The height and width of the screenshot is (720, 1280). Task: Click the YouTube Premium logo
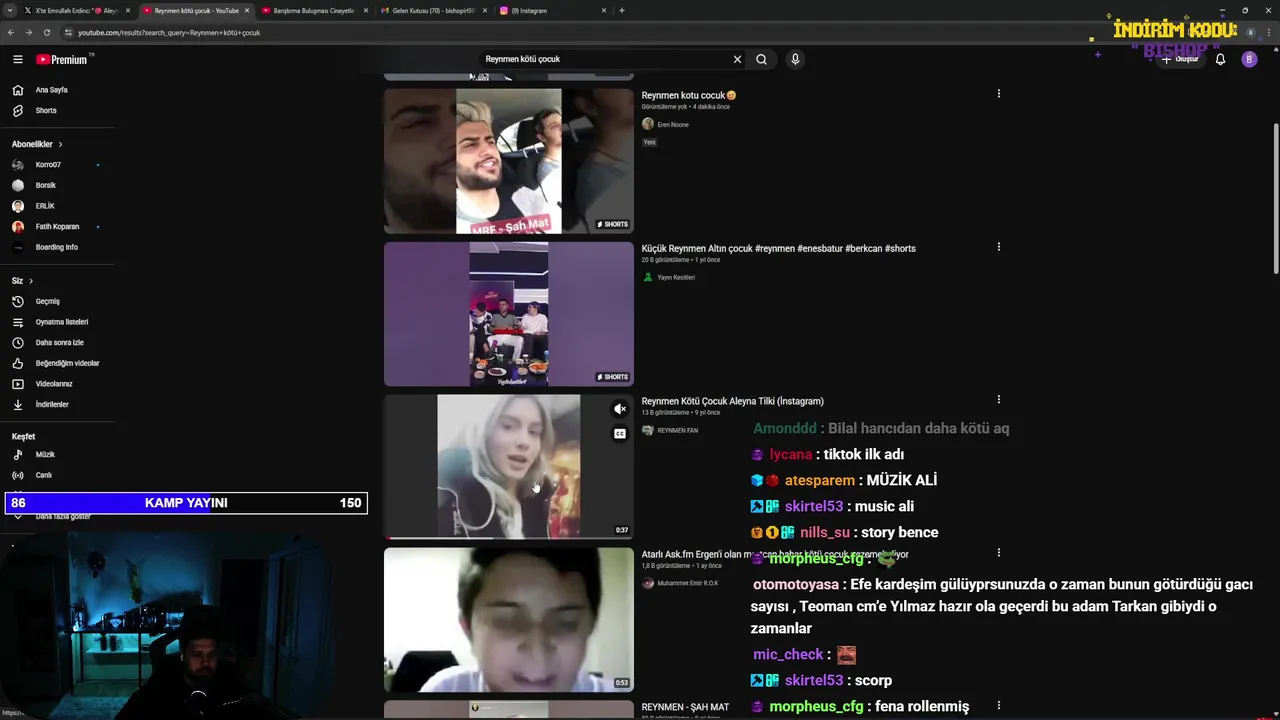coord(62,59)
